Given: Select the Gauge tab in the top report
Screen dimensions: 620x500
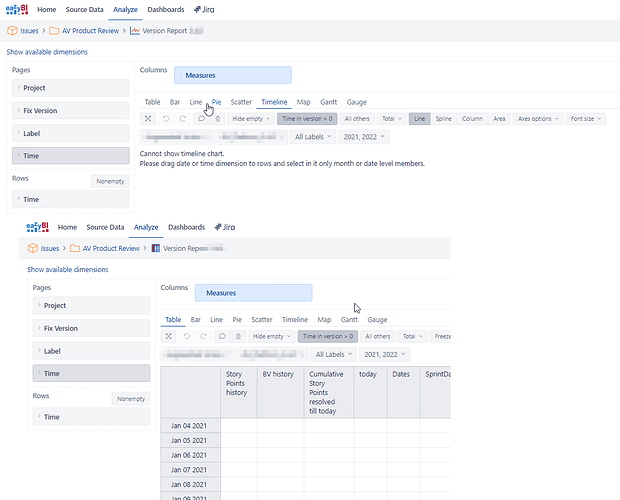Looking at the screenshot, I should (357, 102).
